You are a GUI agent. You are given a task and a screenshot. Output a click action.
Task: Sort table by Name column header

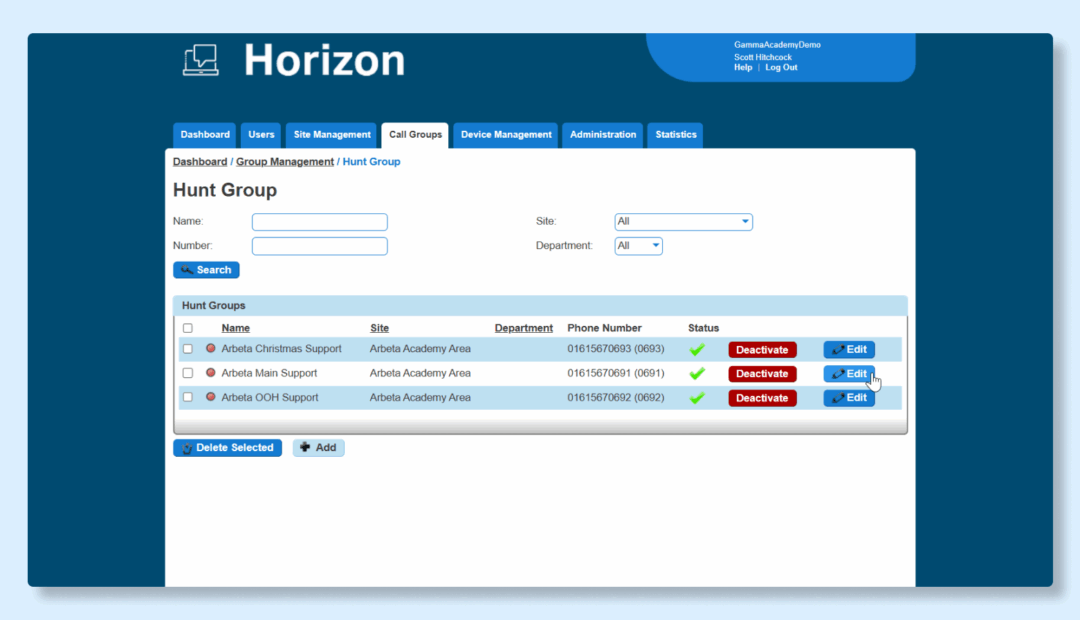[x=236, y=328]
